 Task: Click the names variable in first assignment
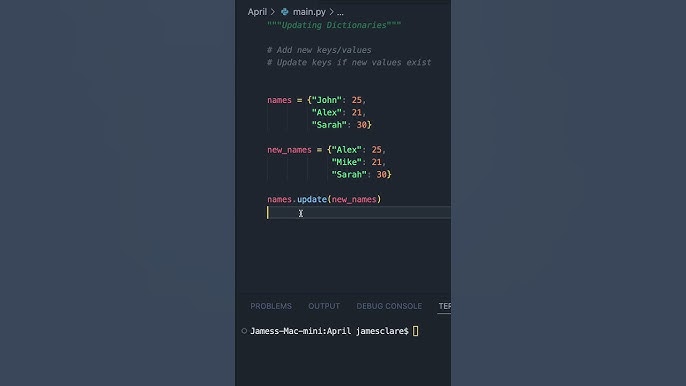click(x=279, y=100)
